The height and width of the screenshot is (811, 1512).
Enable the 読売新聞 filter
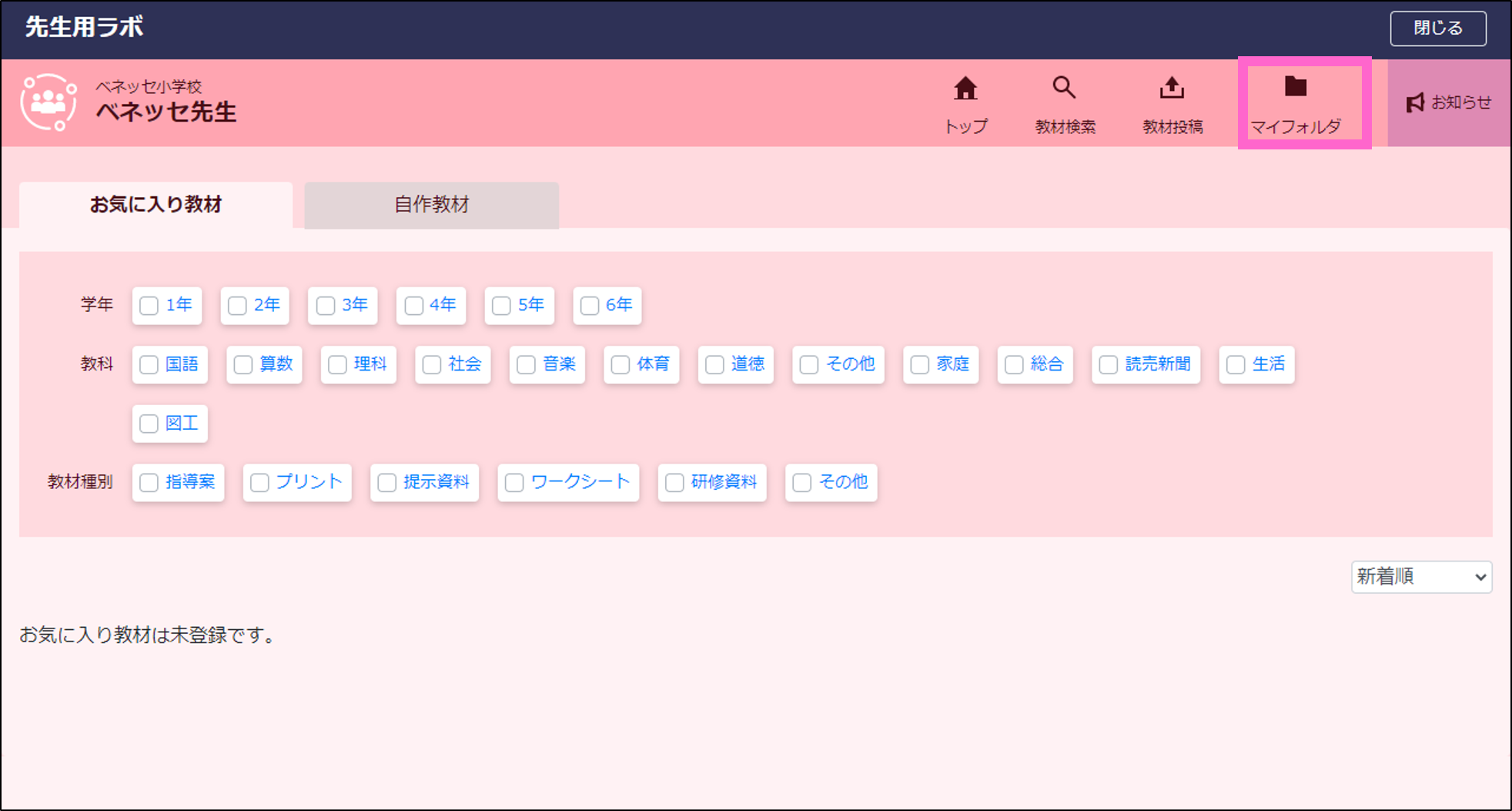coord(1108,364)
